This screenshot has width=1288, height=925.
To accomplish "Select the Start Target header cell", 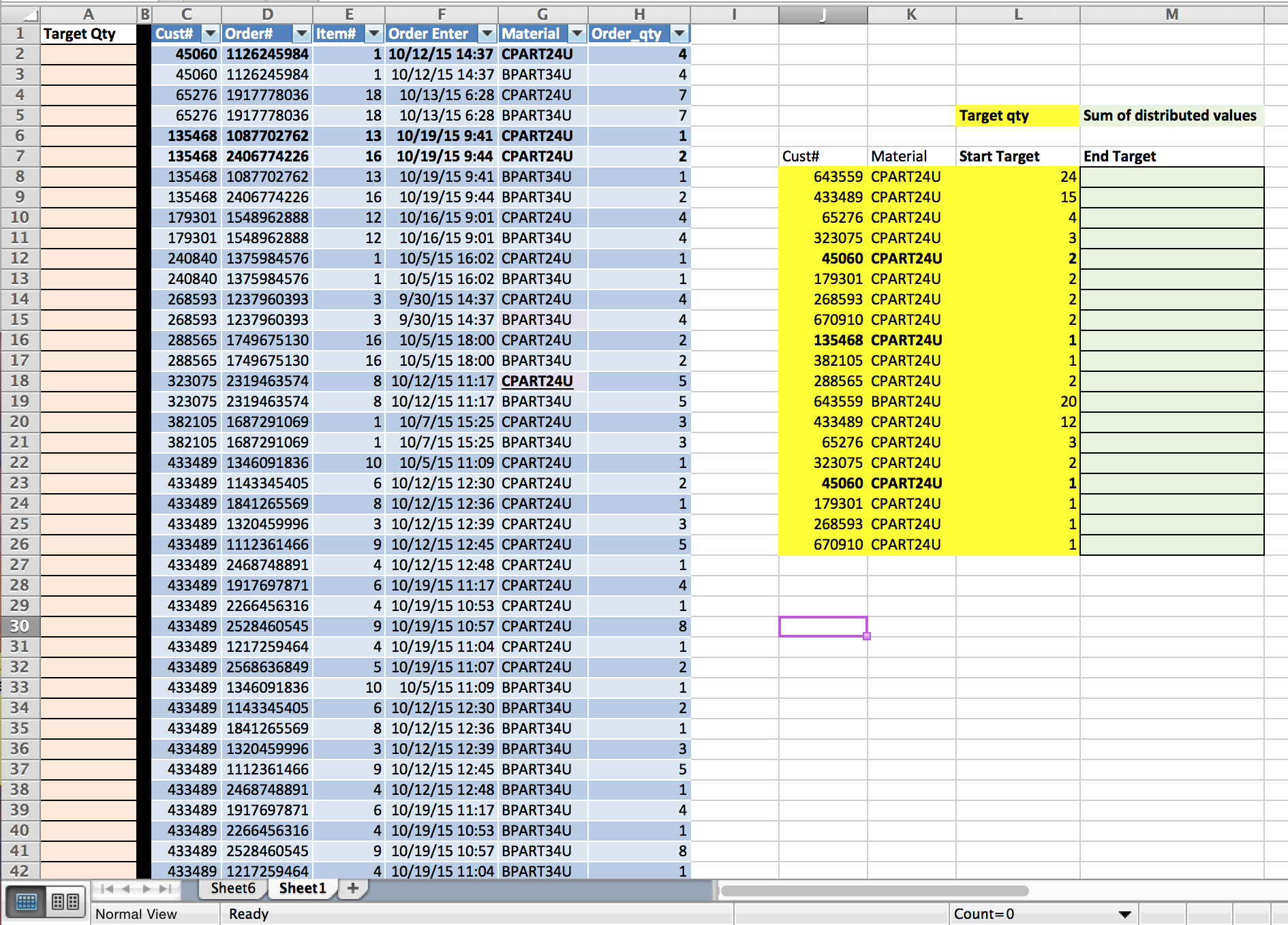I will click(x=1018, y=157).
